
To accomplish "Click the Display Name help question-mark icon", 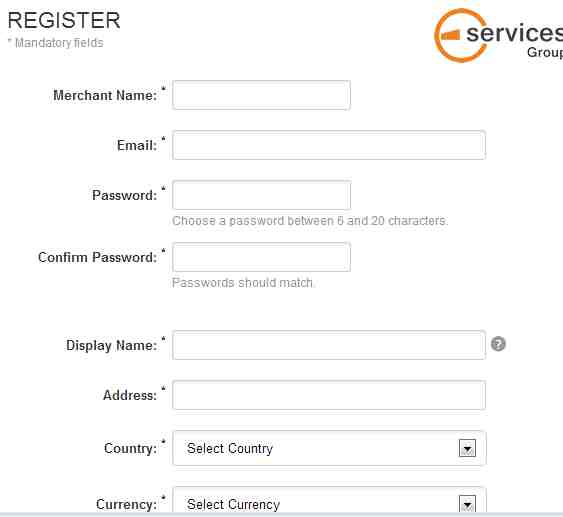I will coord(498,344).
